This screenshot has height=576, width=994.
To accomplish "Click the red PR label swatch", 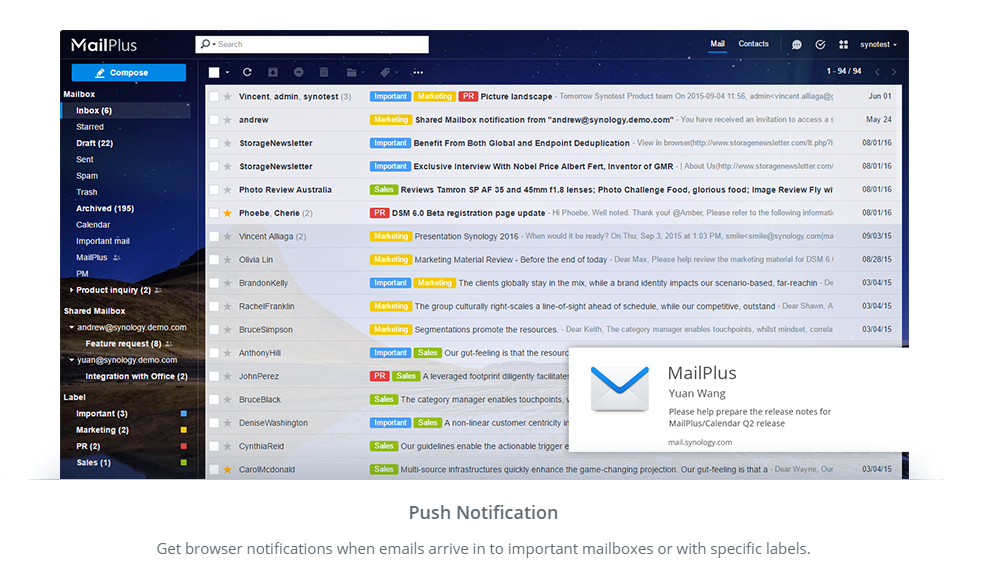I will (184, 447).
